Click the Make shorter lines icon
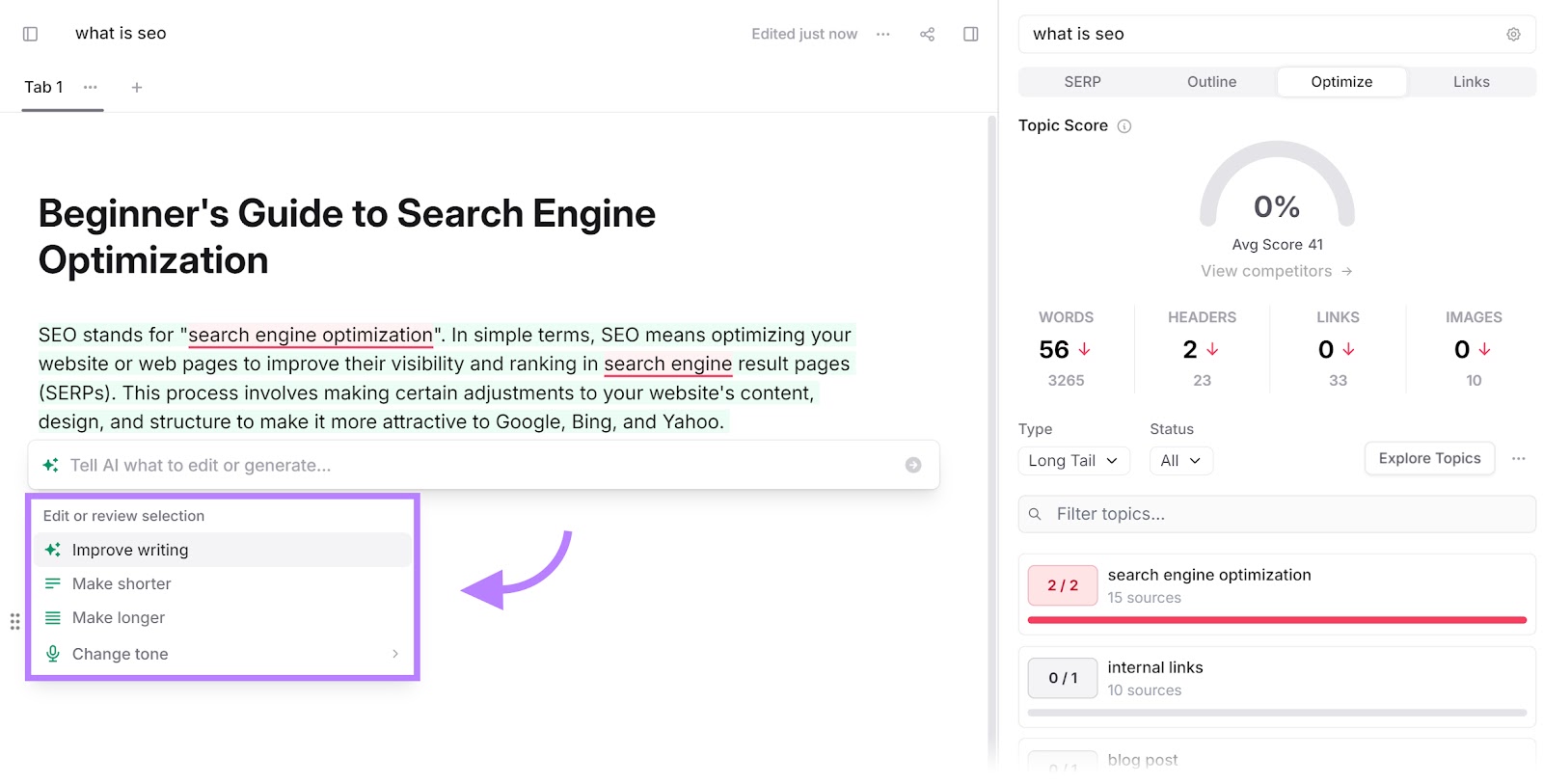Viewport: 1543px width, 784px height. (x=53, y=583)
